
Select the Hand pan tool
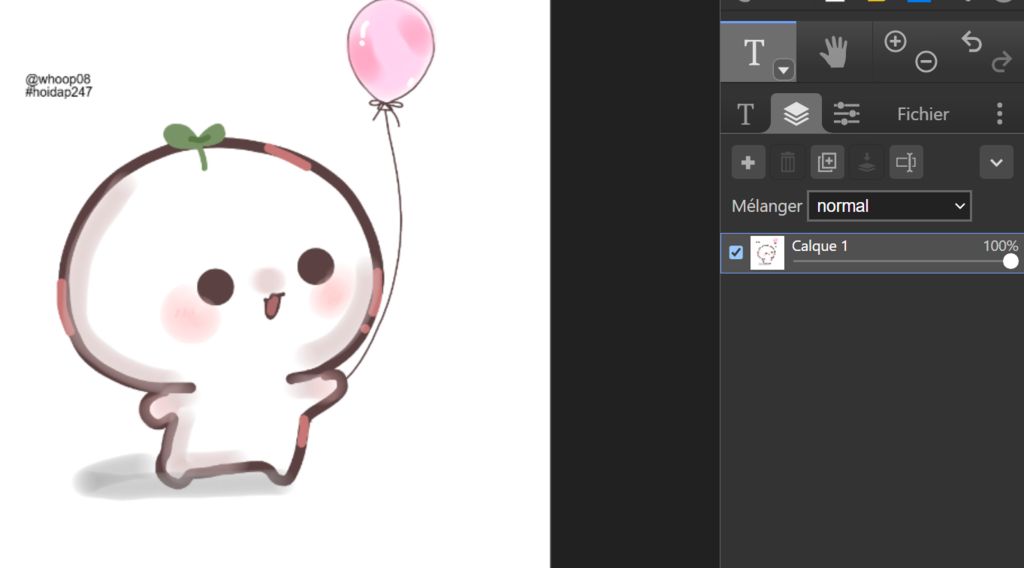[x=833, y=52]
